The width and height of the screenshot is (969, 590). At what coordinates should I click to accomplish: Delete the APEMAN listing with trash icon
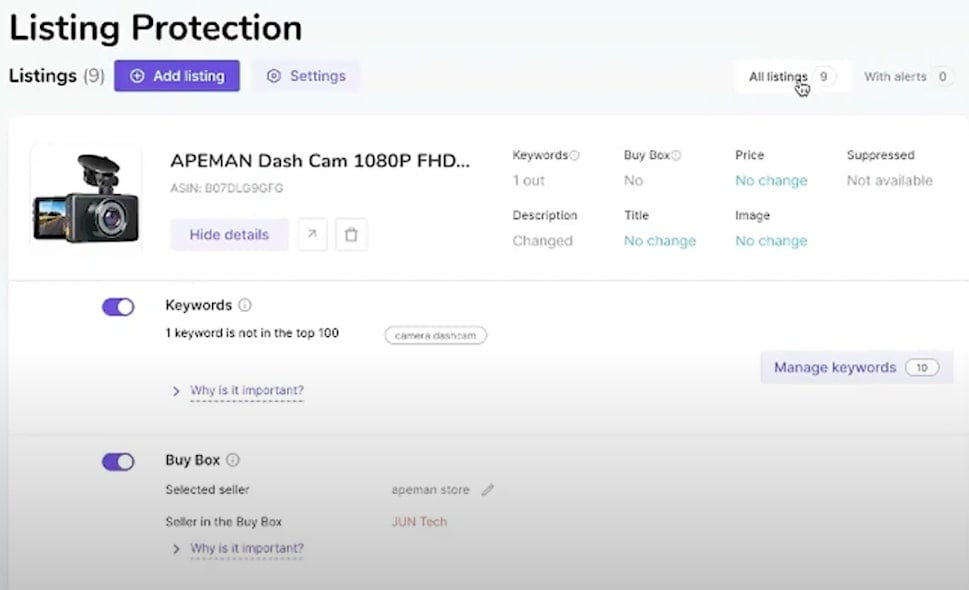(351, 235)
